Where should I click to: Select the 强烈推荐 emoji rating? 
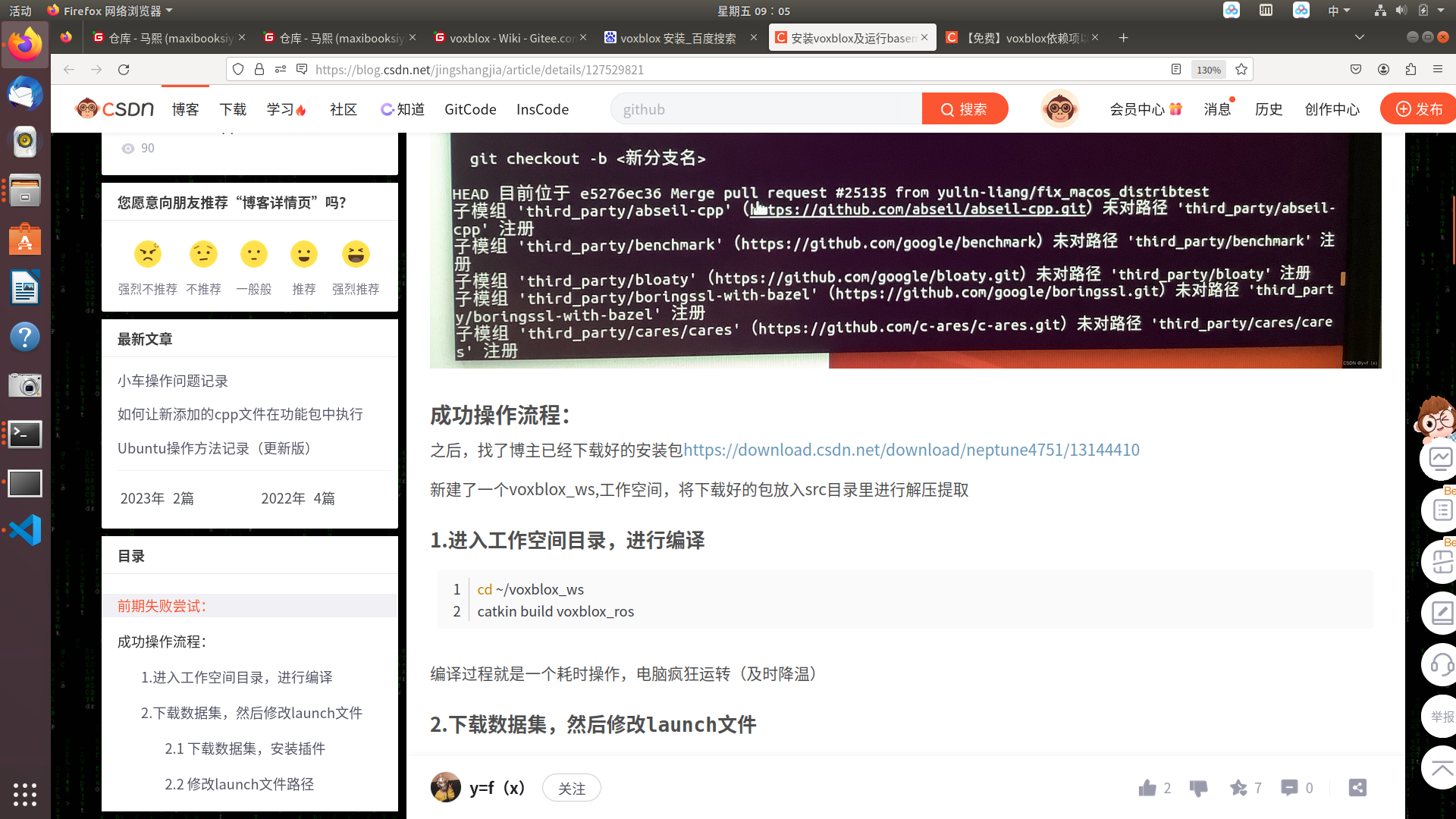[x=356, y=255]
